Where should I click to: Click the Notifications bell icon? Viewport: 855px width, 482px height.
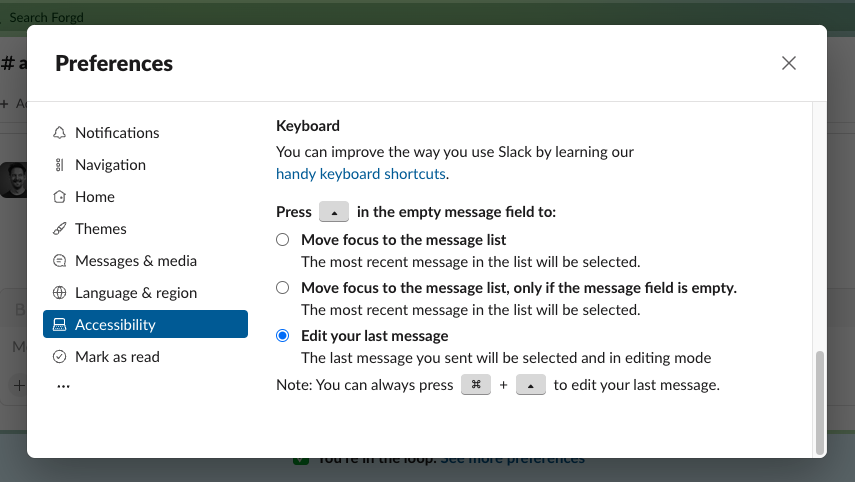pos(59,132)
